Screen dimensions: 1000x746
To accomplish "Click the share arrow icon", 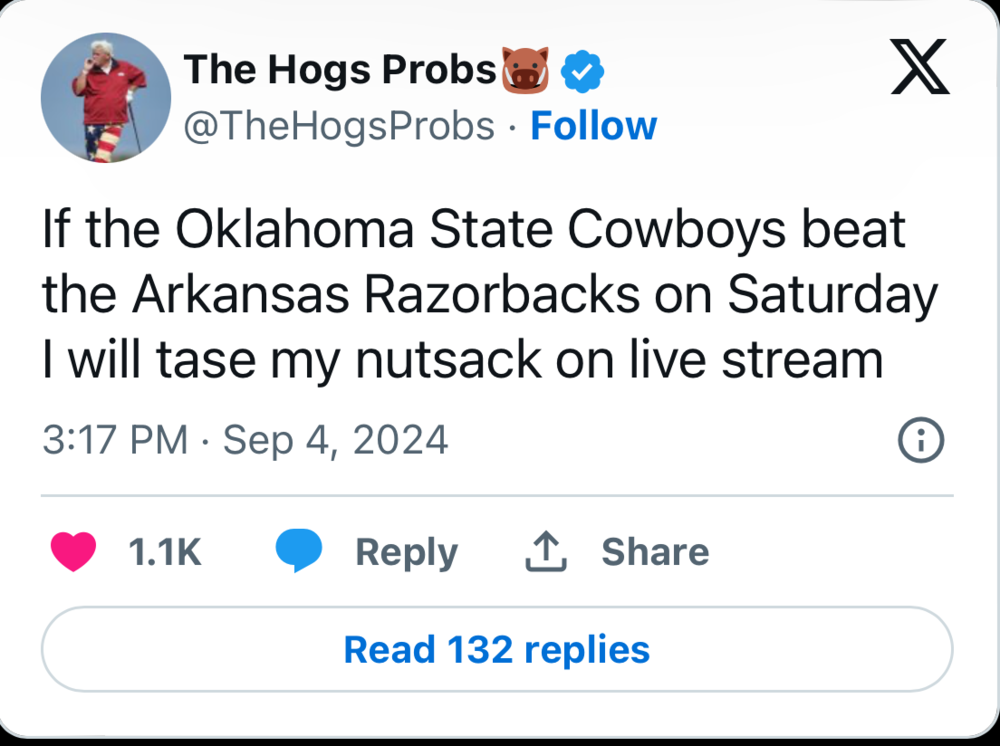I will coord(546,552).
